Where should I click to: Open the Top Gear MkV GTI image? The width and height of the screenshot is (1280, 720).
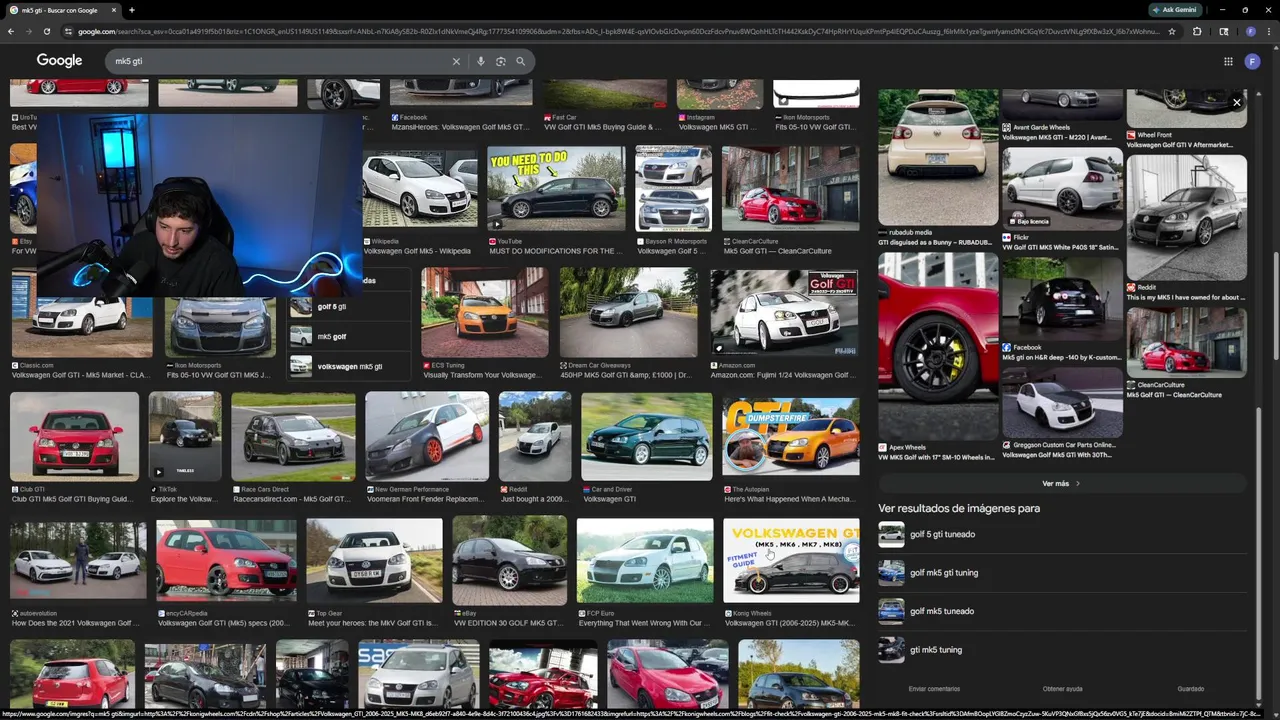click(374, 560)
